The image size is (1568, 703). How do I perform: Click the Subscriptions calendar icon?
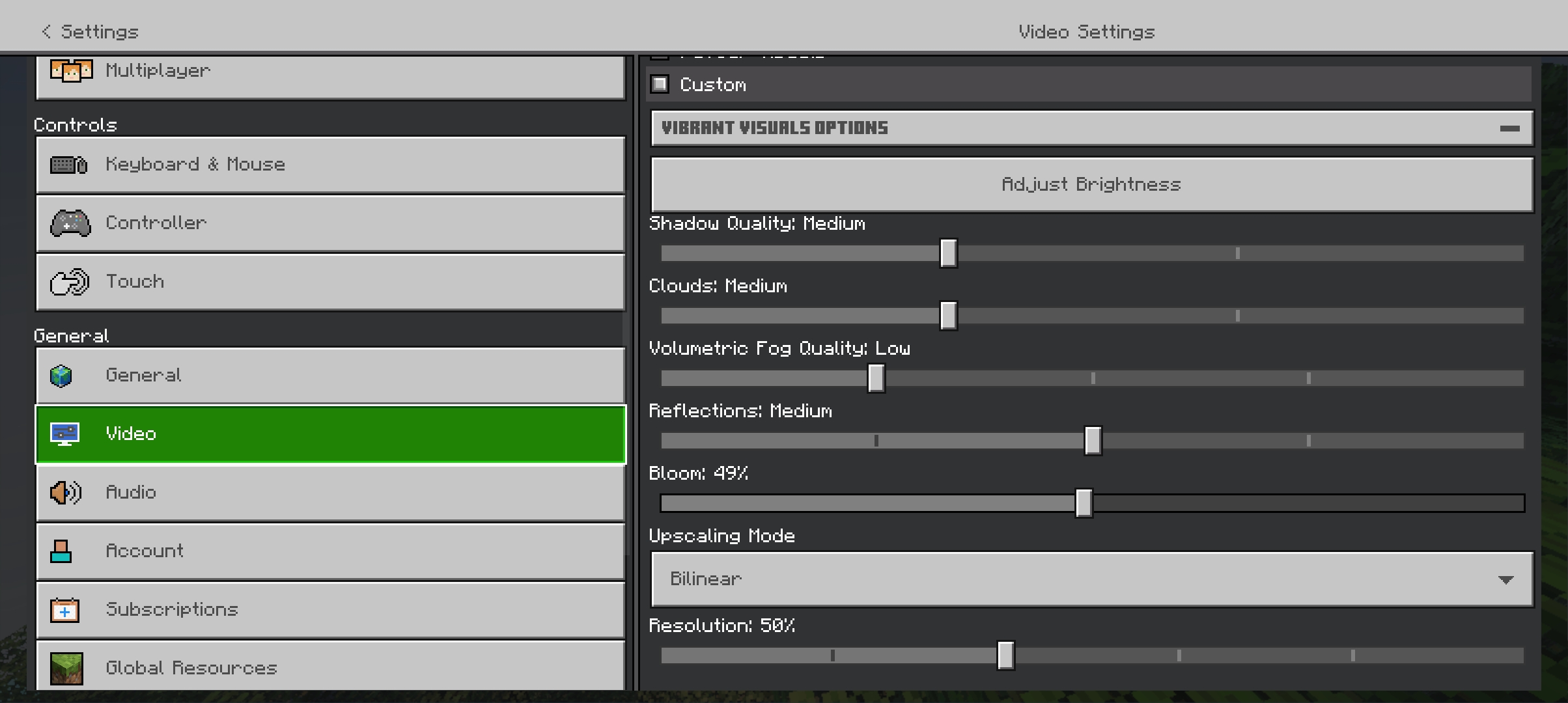[64, 610]
